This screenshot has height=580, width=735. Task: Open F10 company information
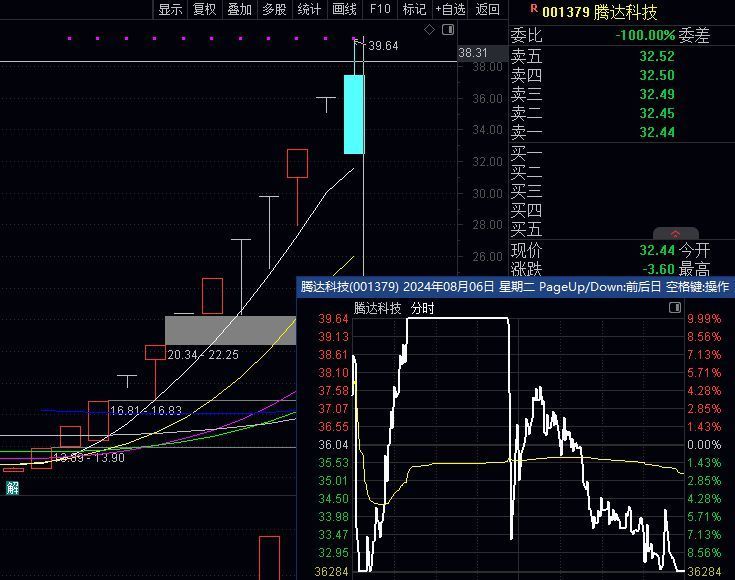tap(380, 9)
